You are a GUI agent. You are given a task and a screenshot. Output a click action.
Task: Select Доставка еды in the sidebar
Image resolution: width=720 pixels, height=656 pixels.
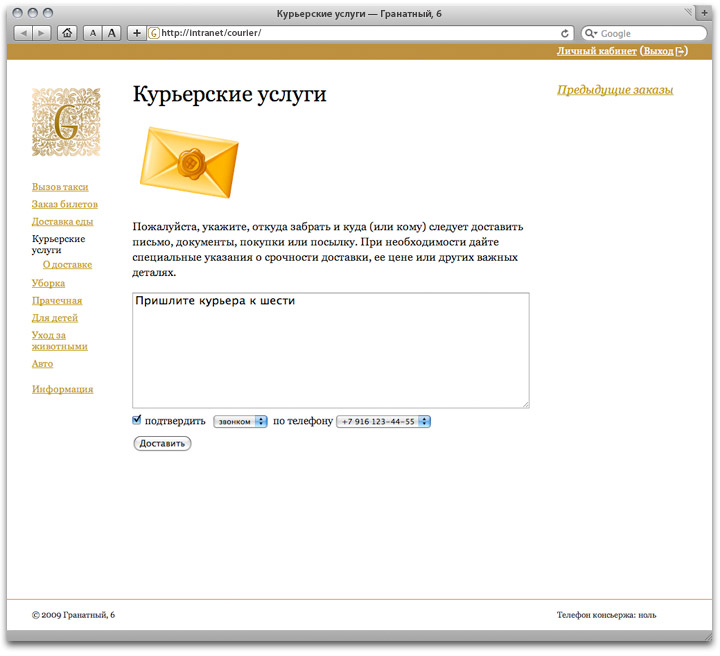[62, 222]
